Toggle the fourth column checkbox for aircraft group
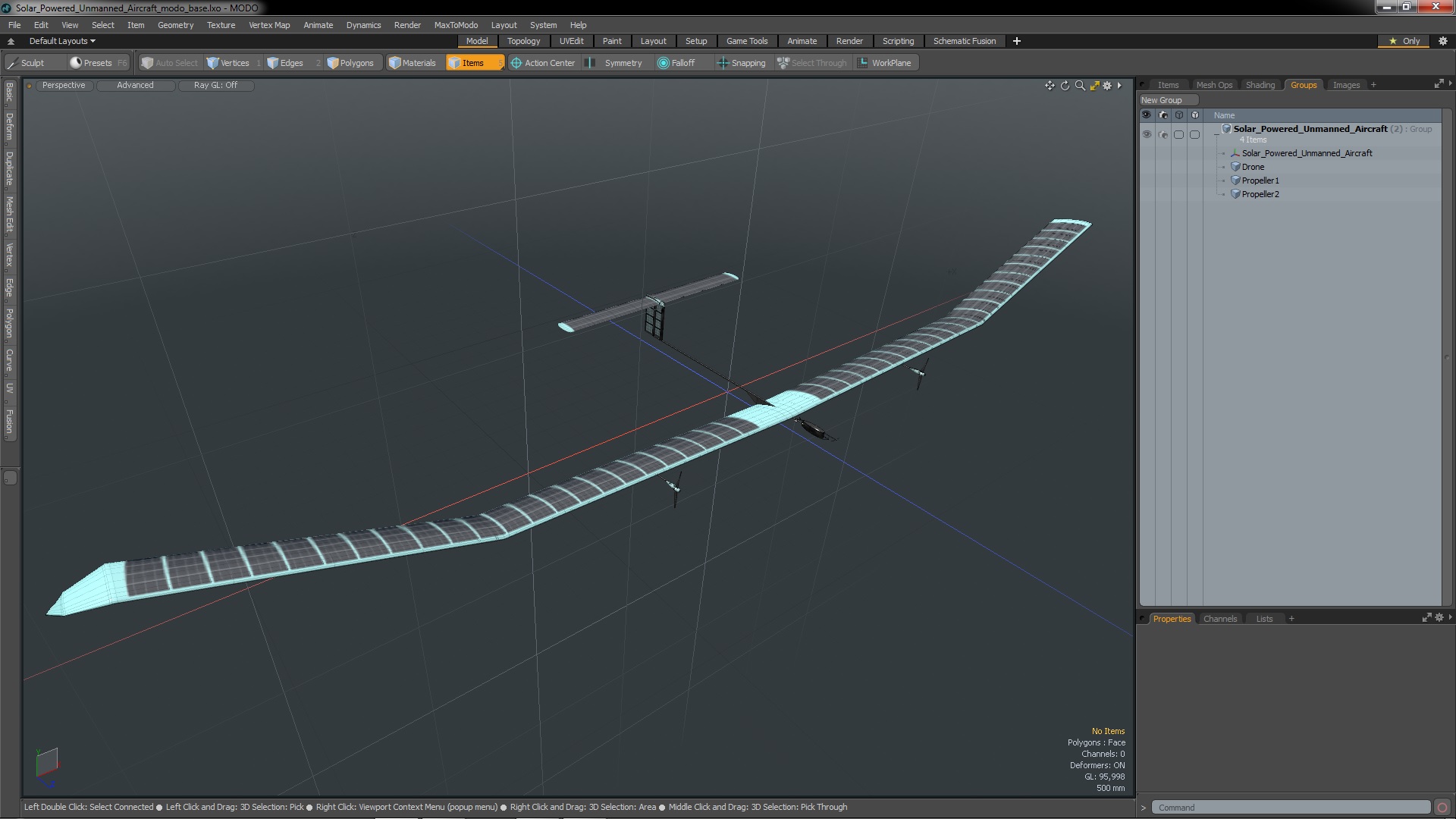This screenshot has width=1456, height=819. [x=1194, y=134]
